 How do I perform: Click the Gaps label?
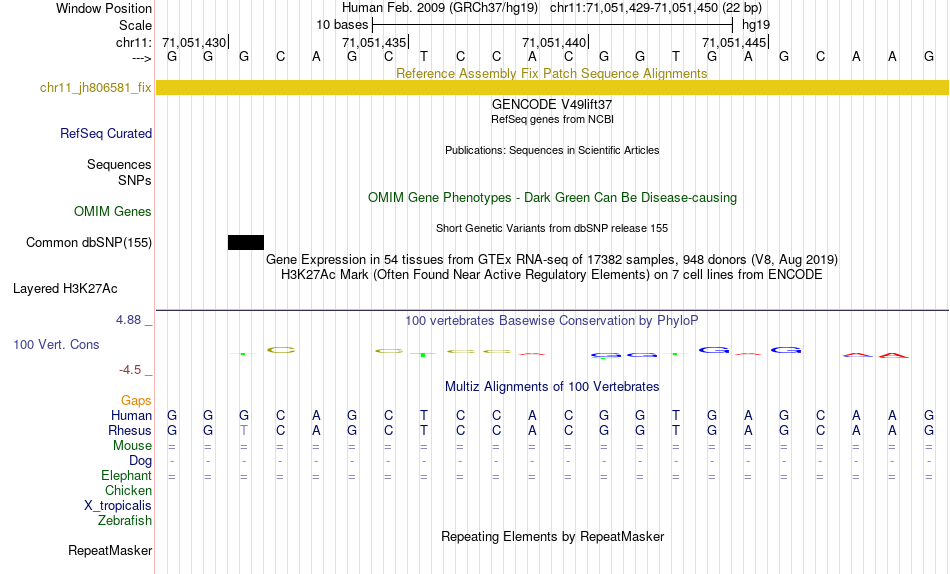[136, 400]
